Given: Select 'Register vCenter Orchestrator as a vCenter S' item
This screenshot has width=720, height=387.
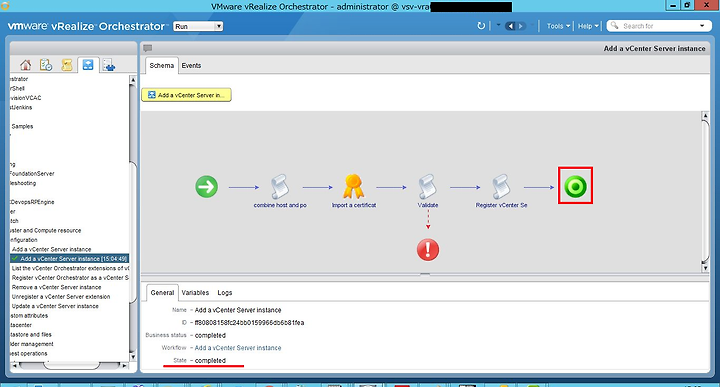Looking at the screenshot, I should (70, 278).
